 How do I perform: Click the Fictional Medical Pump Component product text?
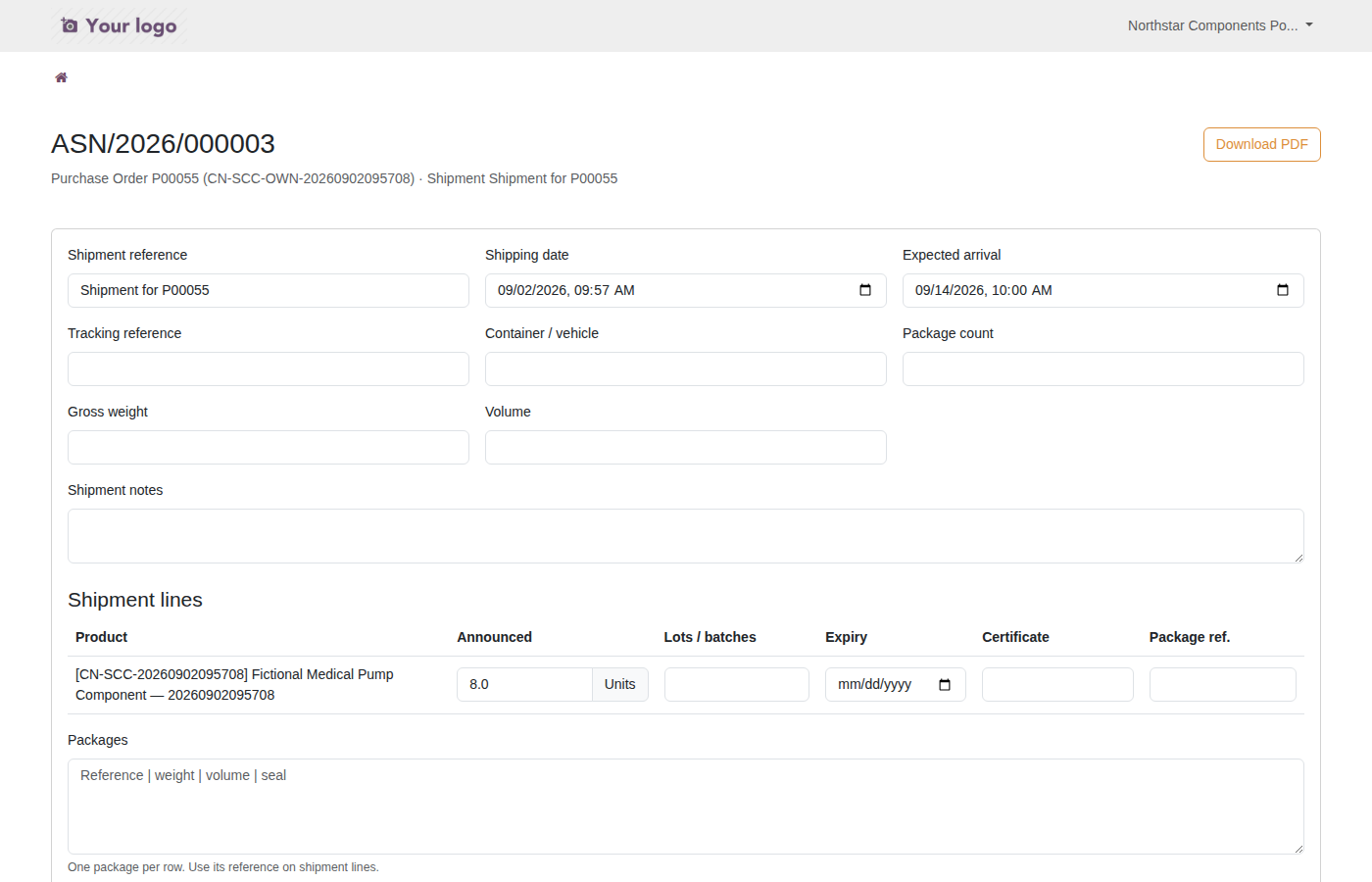[x=234, y=684]
